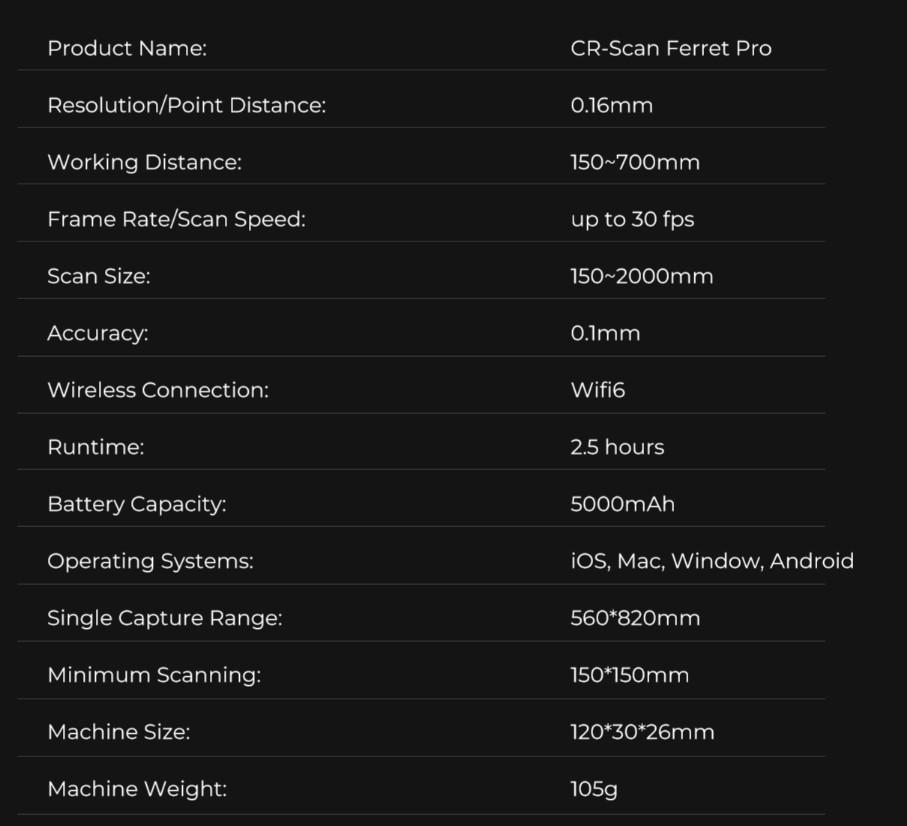Select the 150*150mm minimum scanning value
Image resolution: width=907 pixels, height=826 pixels.
pyautogui.click(x=629, y=675)
